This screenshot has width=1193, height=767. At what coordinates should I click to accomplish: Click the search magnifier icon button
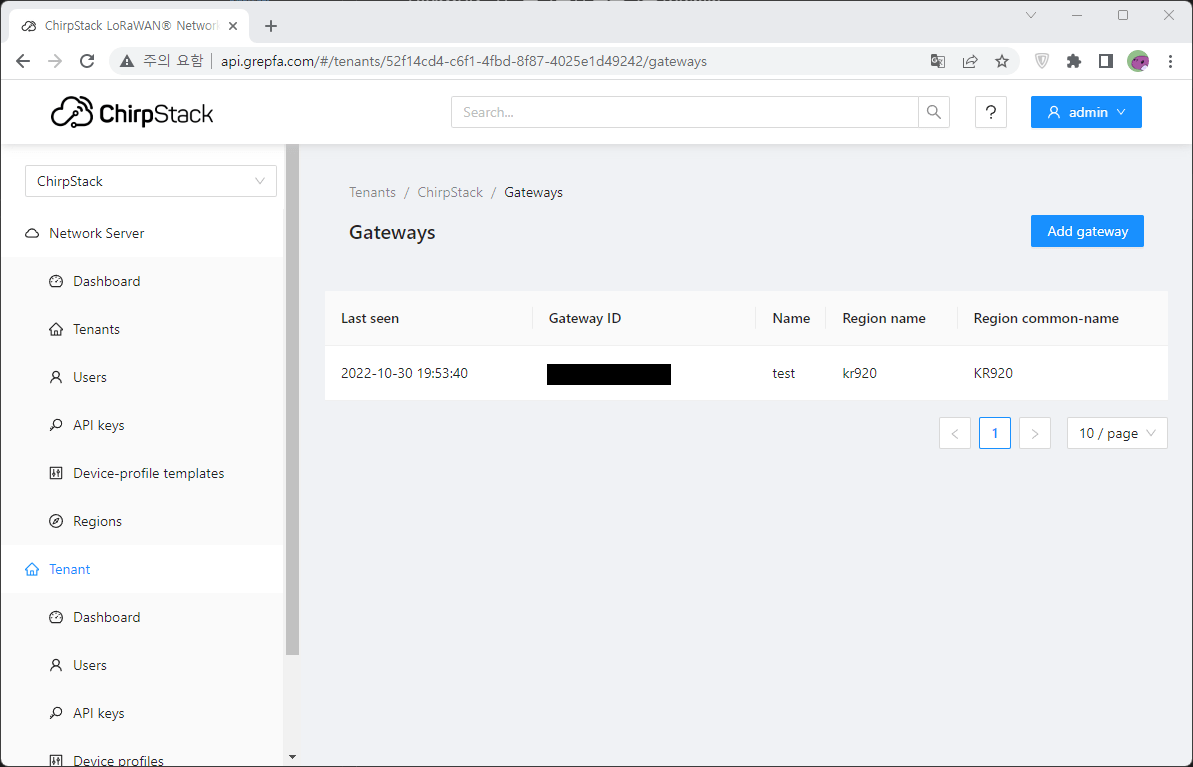click(933, 112)
